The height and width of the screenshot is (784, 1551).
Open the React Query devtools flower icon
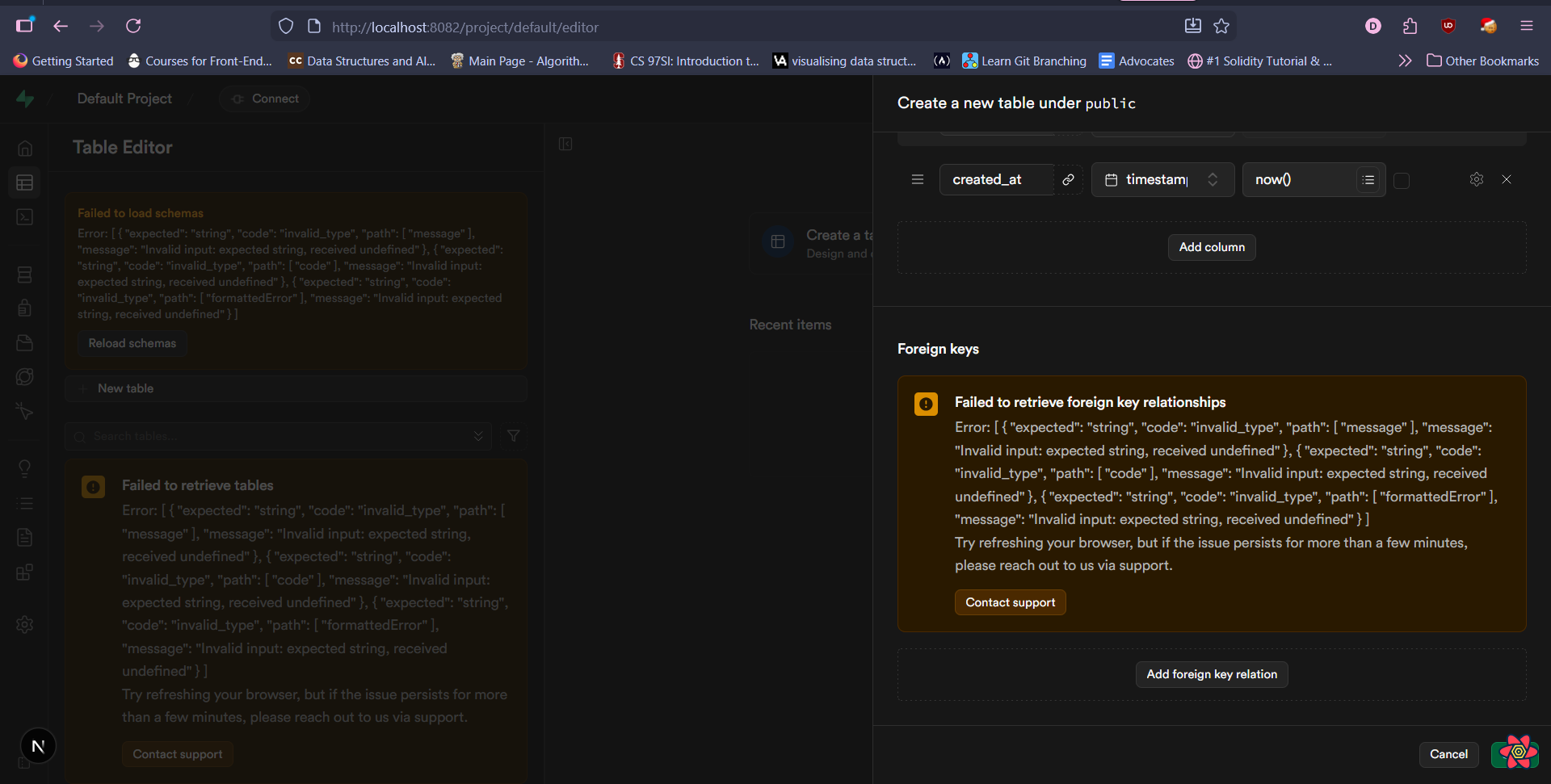pyautogui.click(x=1518, y=753)
